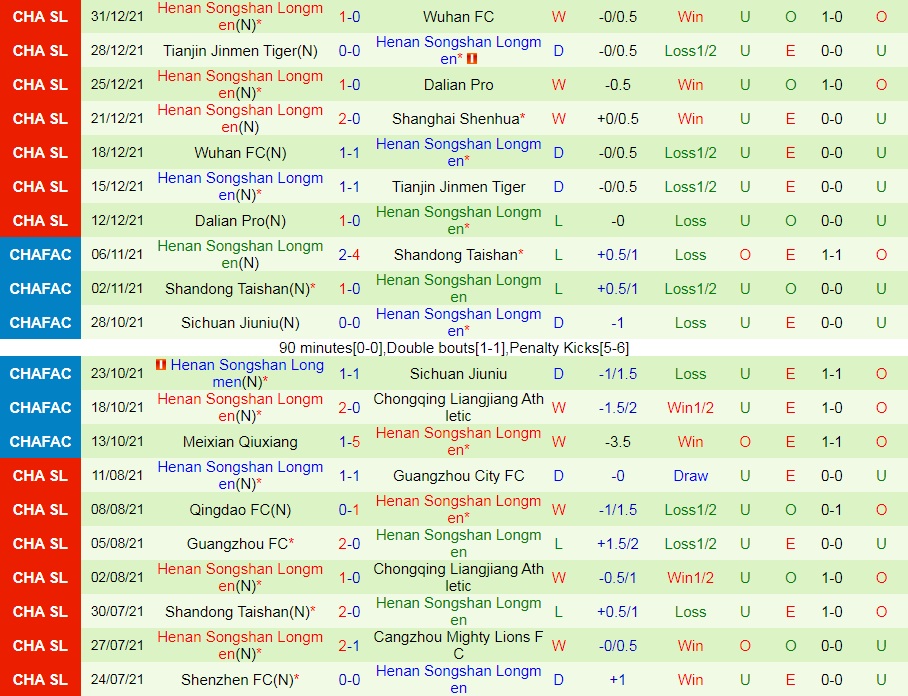Select the Win1/2 result on 18/10/21
The width and height of the screenshot is (908, 696).
(691, 408)
